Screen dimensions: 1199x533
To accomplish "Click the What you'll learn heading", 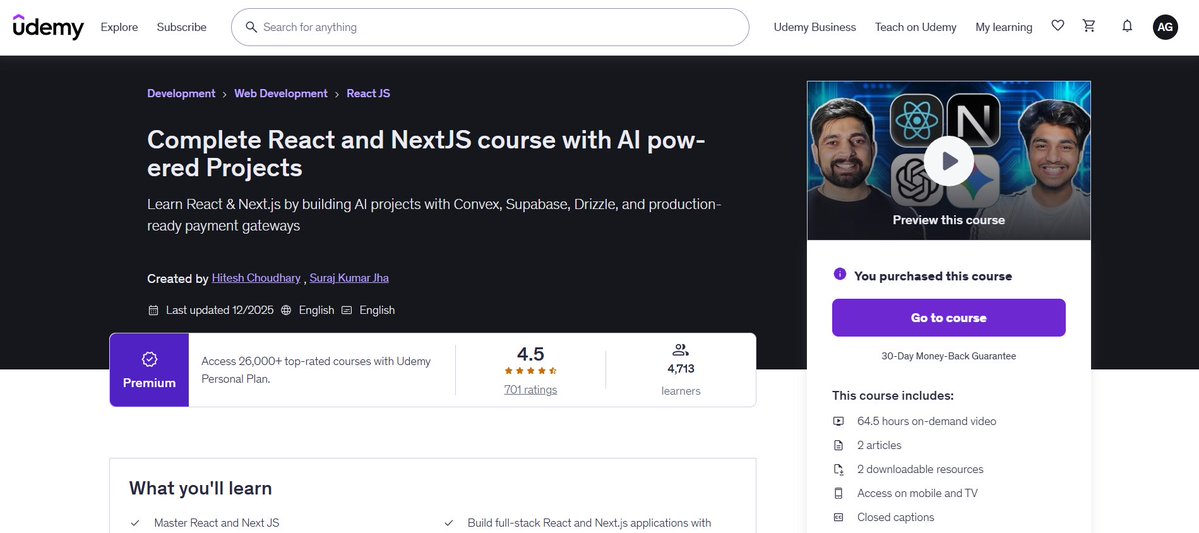I will point(200,489).
